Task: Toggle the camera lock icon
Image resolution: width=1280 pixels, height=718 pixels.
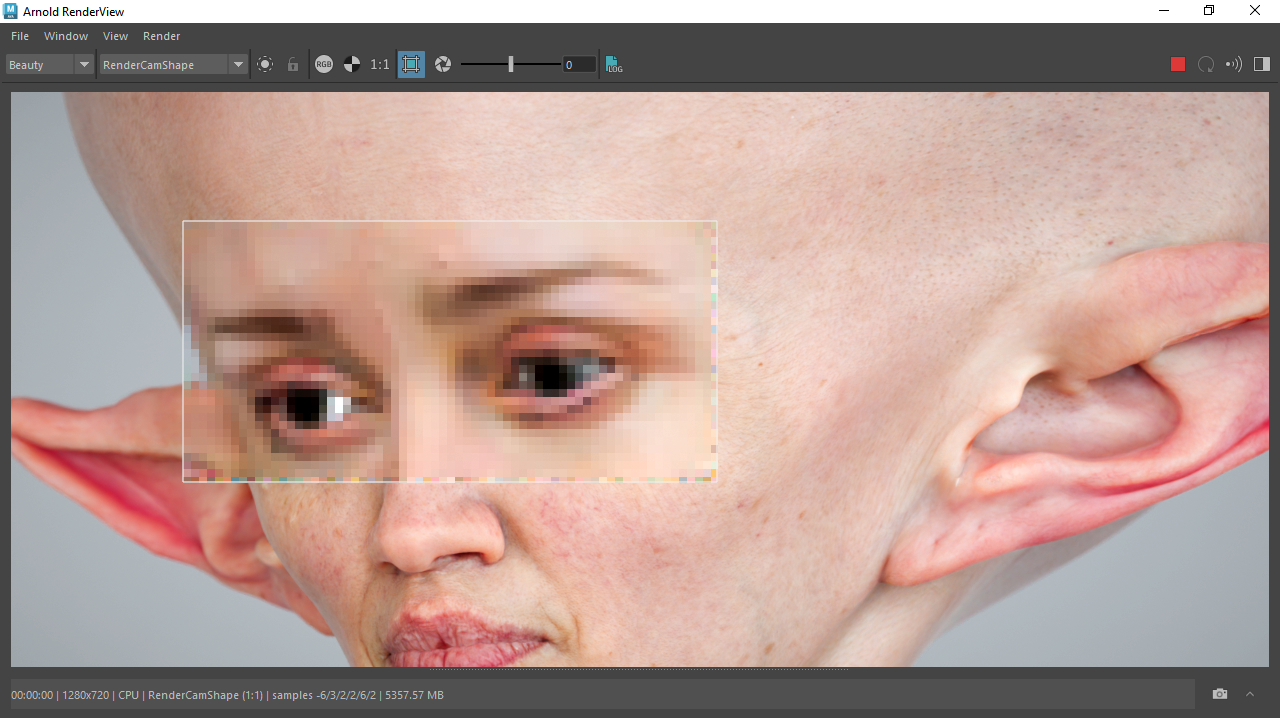Action: 292,64
